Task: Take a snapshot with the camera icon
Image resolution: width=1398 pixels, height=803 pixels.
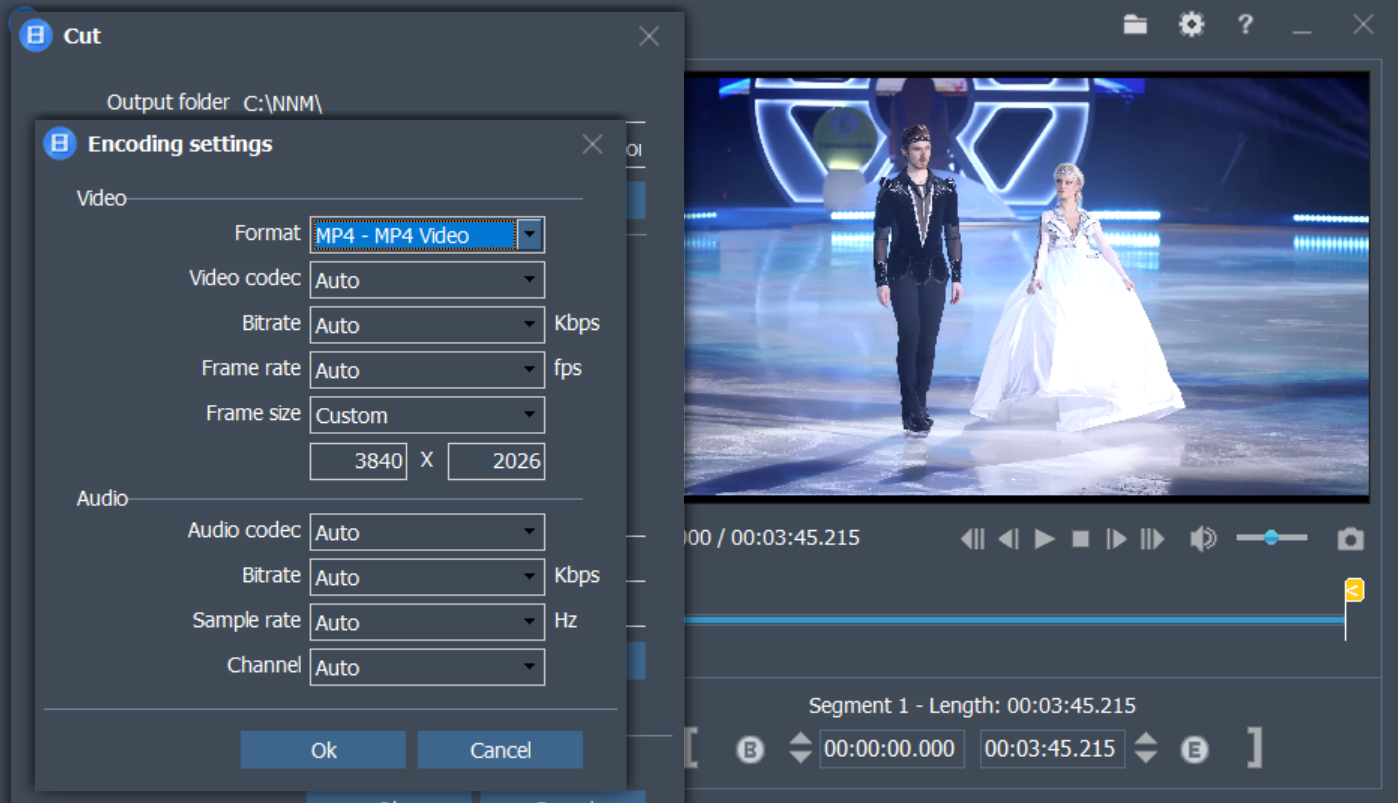Action: click(1350, 539)
